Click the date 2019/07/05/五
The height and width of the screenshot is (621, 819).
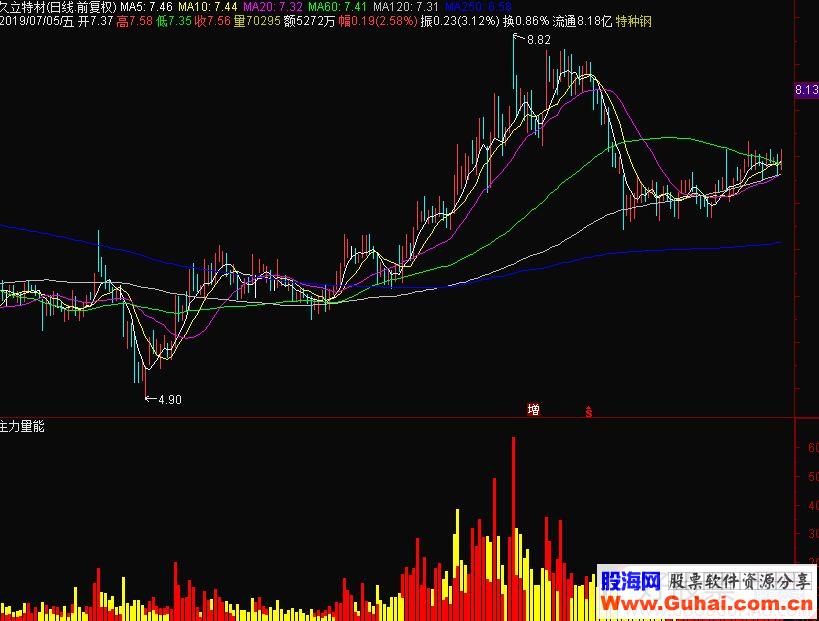[x=37, y=21]
